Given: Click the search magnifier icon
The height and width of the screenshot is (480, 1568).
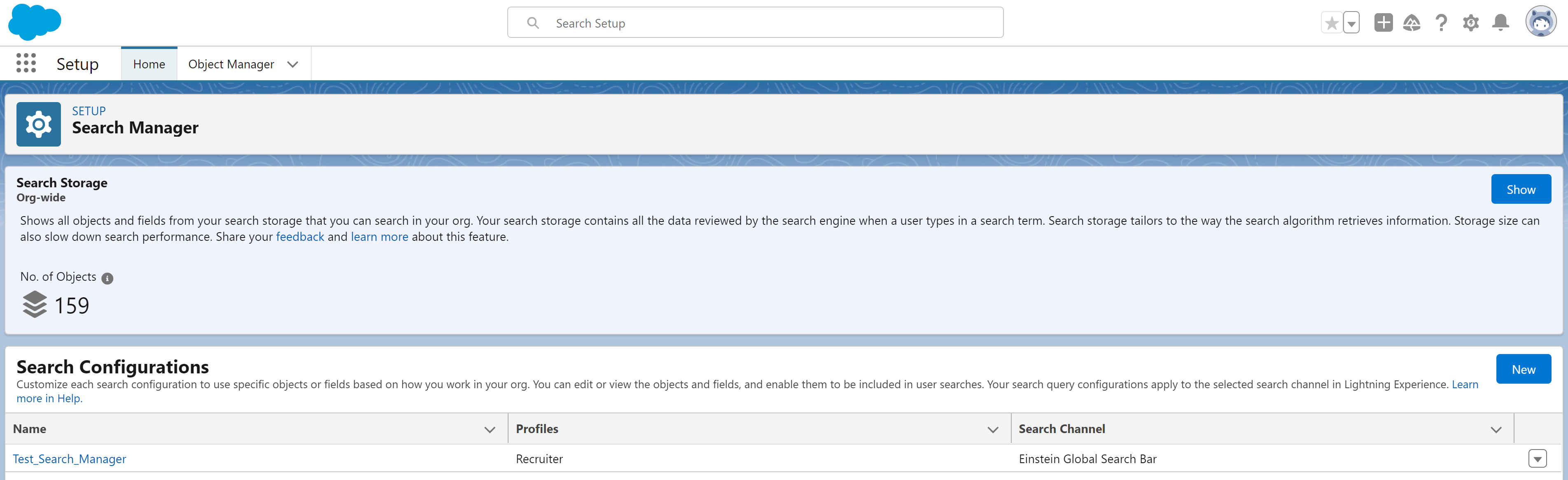Looking at the screenshot, I should pyautogui.click(x=532, y=23).
